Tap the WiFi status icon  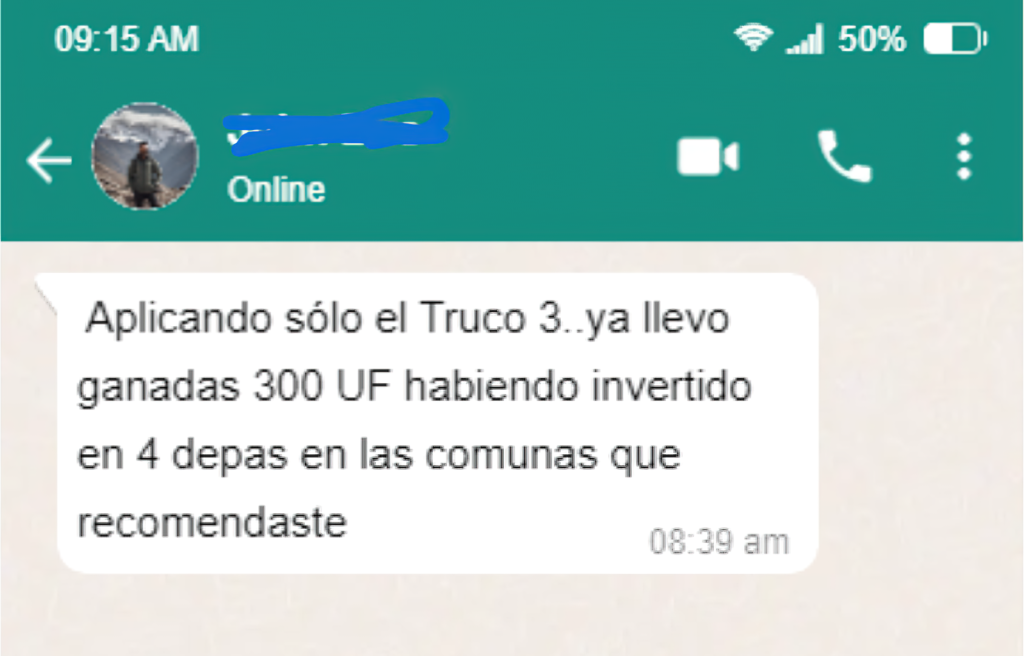(753, 37)
